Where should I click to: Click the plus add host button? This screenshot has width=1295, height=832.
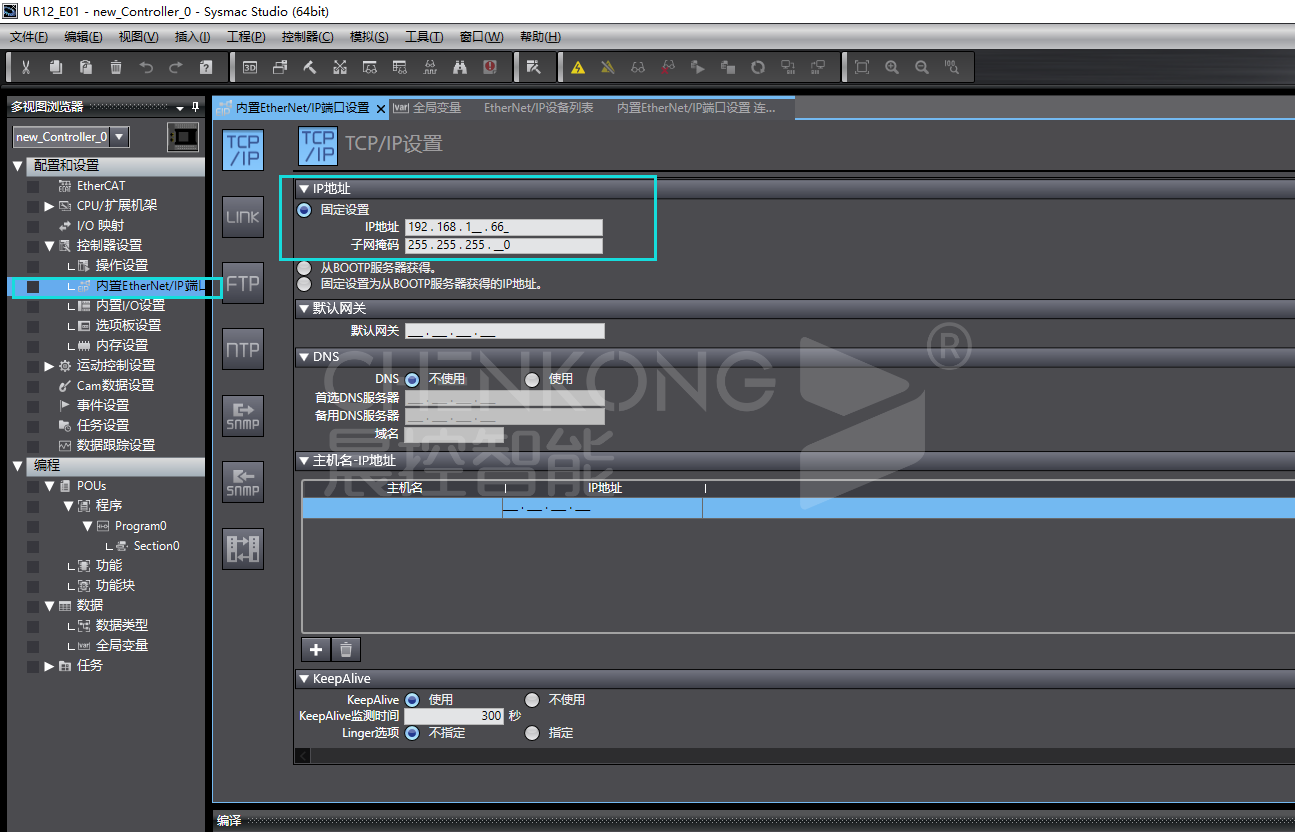316,650
